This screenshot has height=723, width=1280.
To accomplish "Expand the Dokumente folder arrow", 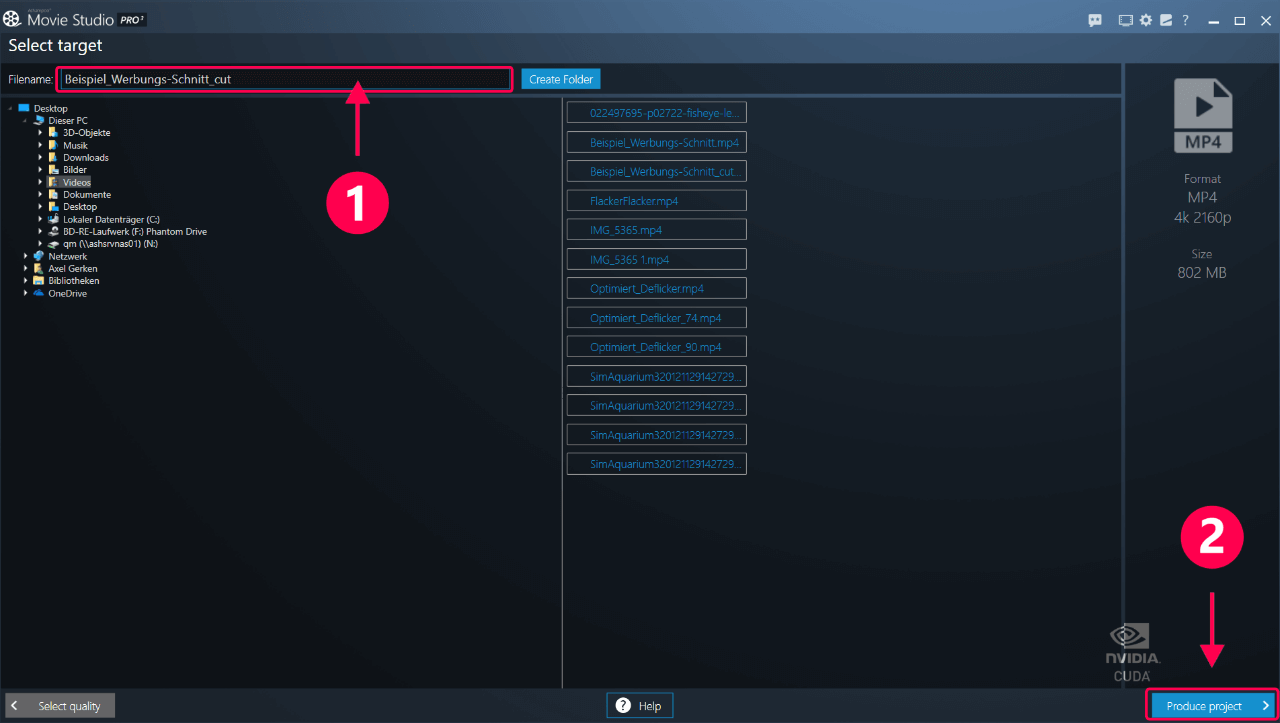I will click(x=41, y=194).
